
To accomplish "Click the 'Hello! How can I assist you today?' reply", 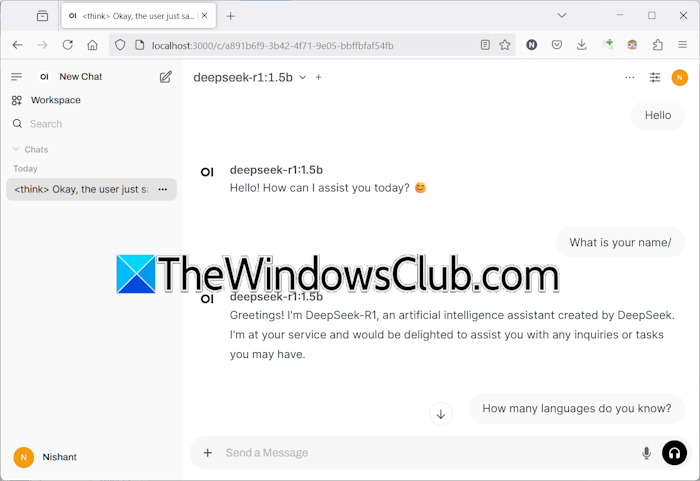I will 327,188.
